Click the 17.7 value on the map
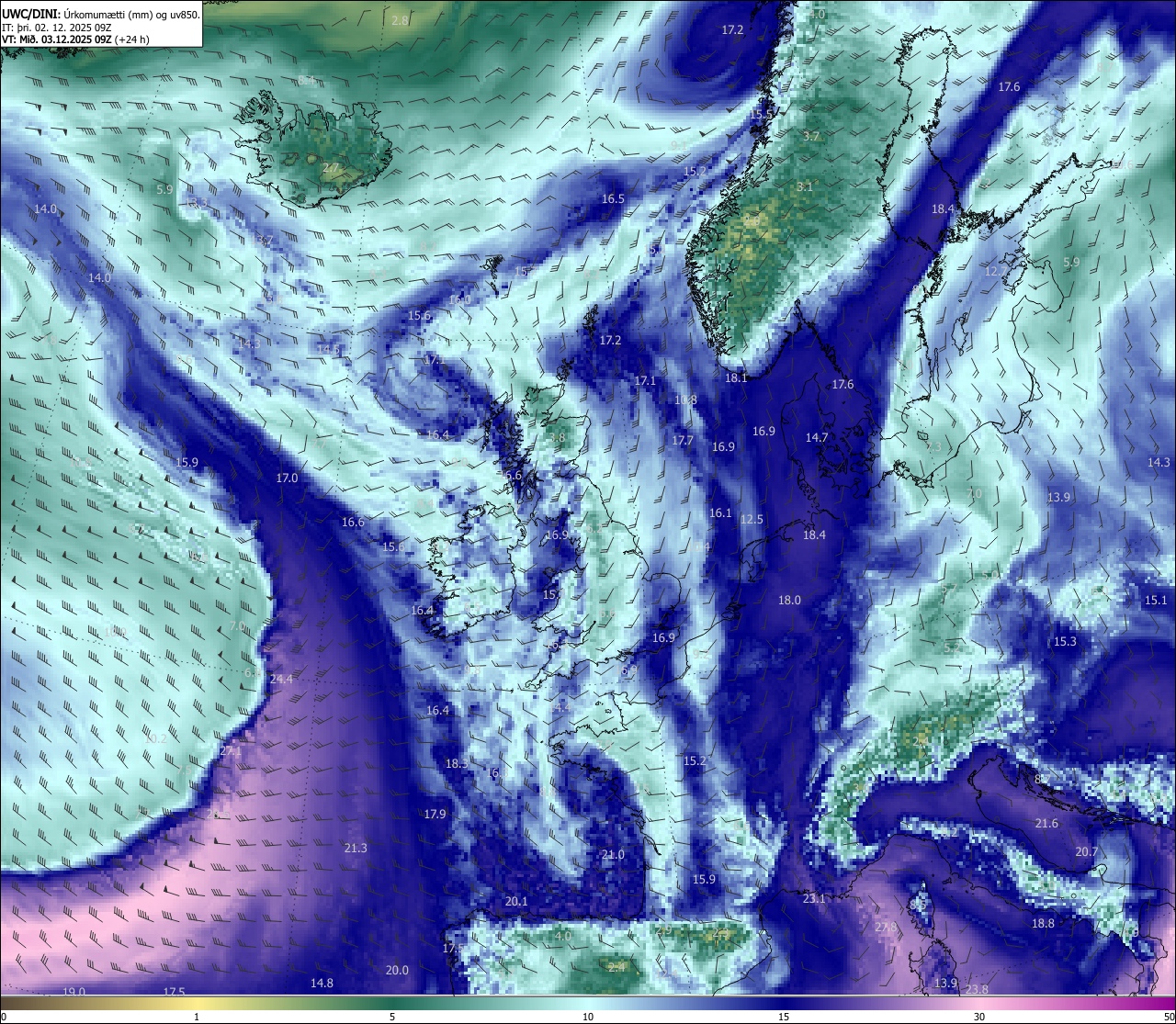 click(x=683, y=440)
